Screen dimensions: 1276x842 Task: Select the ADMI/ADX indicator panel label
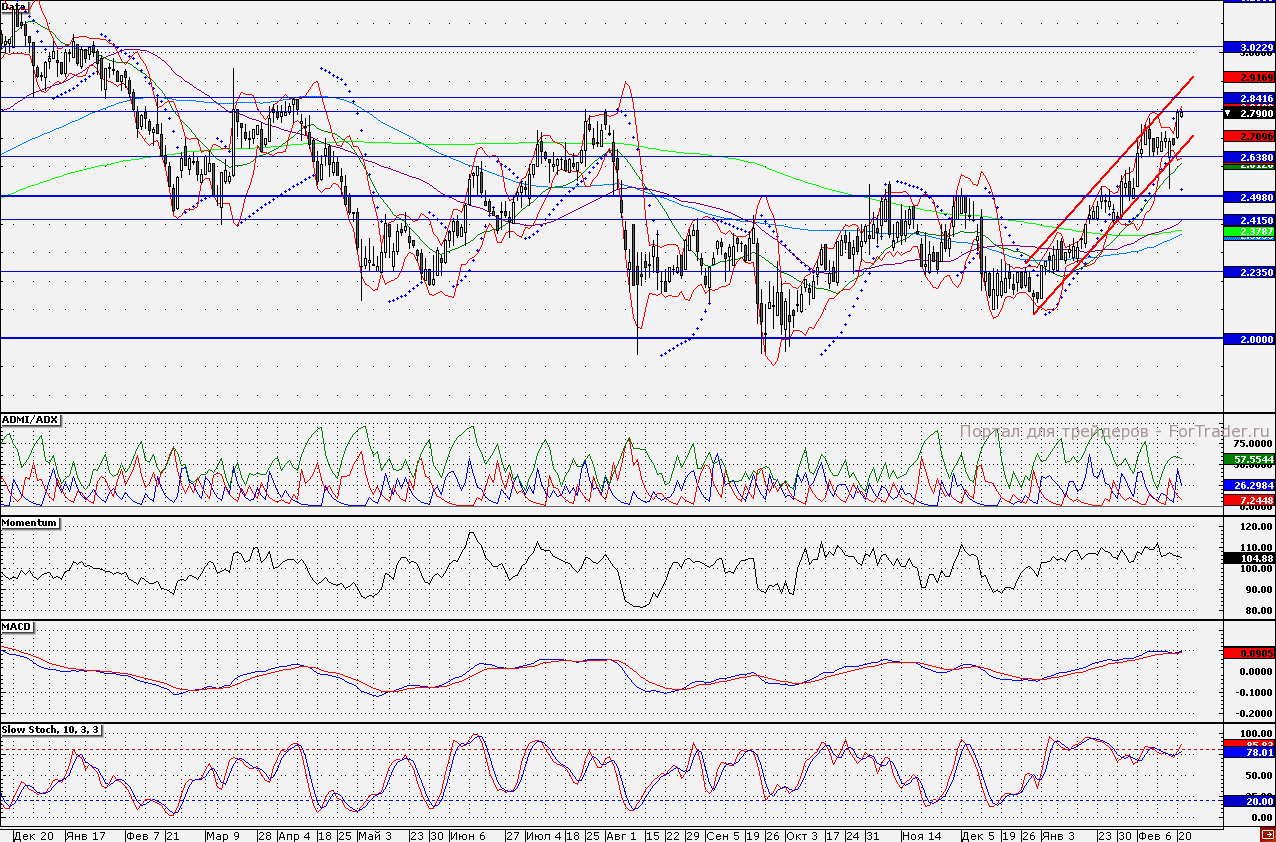[x=30, y=421]
